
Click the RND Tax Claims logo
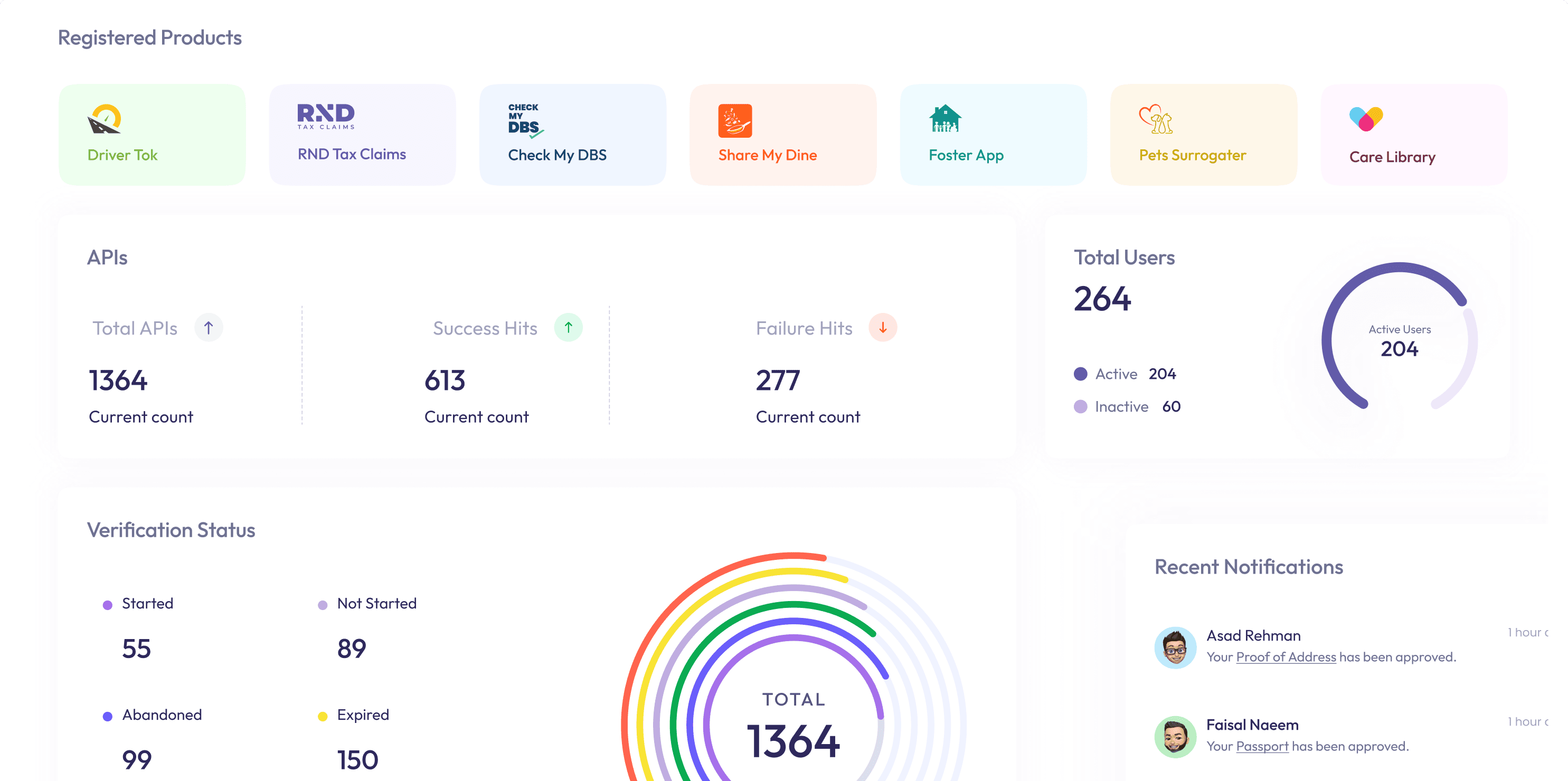[x=326, y=116]
